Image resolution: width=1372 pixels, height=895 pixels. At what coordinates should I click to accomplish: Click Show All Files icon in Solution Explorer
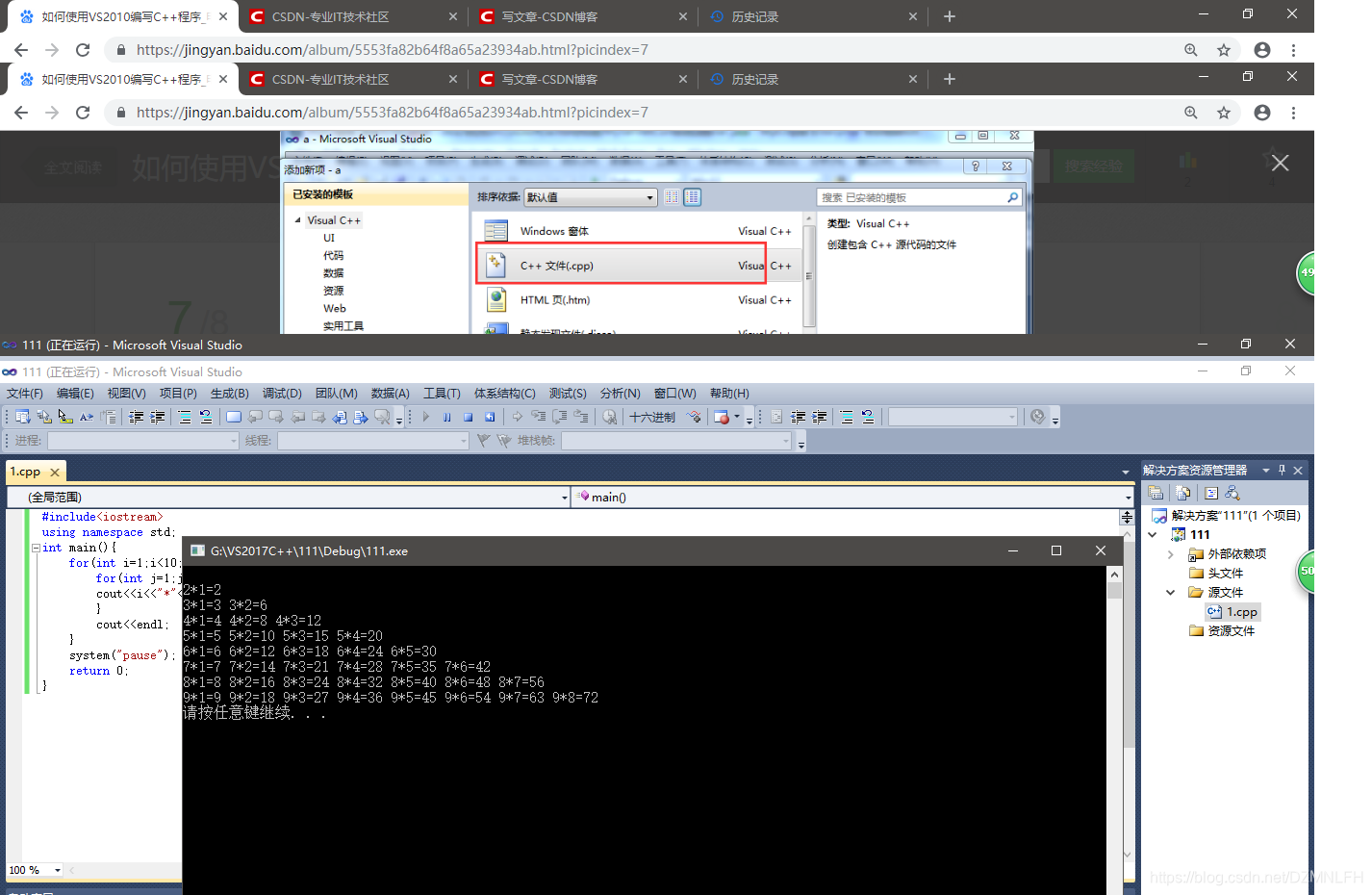click(x=1183, y=493)
